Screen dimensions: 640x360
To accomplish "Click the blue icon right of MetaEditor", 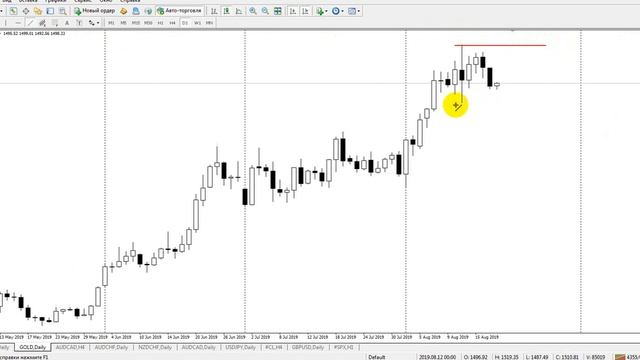I will 136,11.
